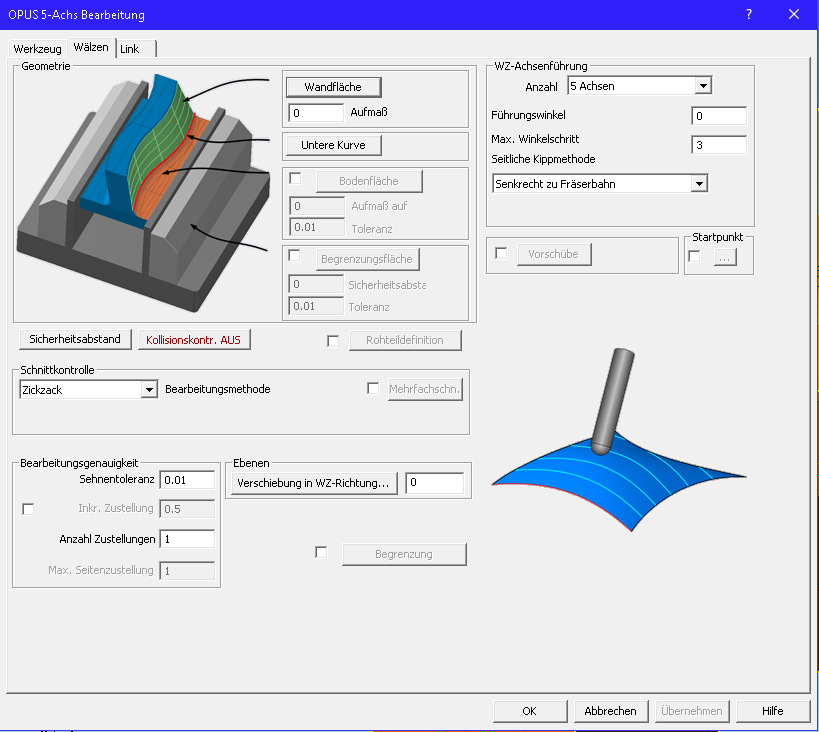Open the Hilfe button
Screen dimensions: 819x732
[773, 711]
